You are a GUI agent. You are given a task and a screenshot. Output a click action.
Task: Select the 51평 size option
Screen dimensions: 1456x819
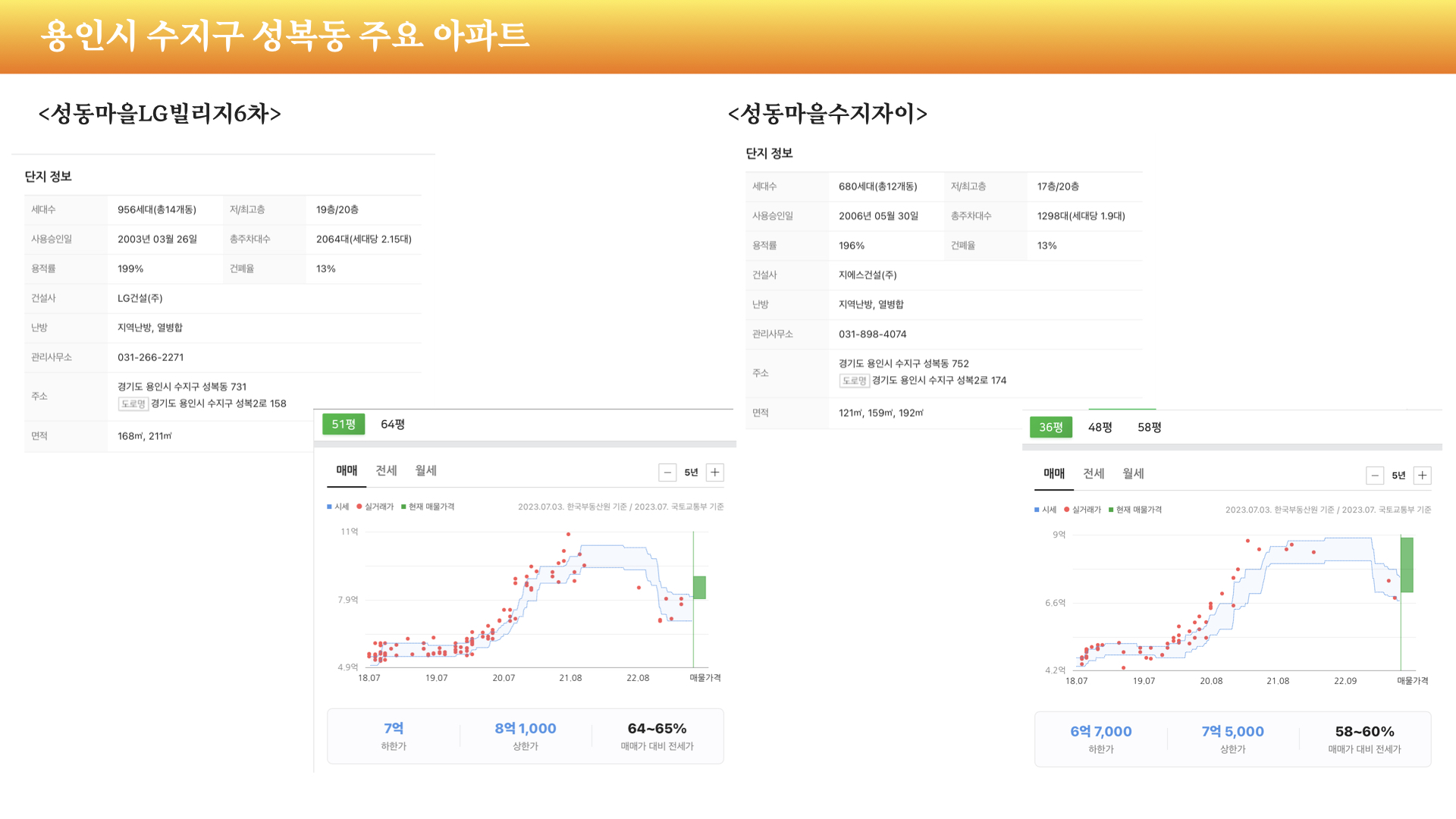point(344,424)
